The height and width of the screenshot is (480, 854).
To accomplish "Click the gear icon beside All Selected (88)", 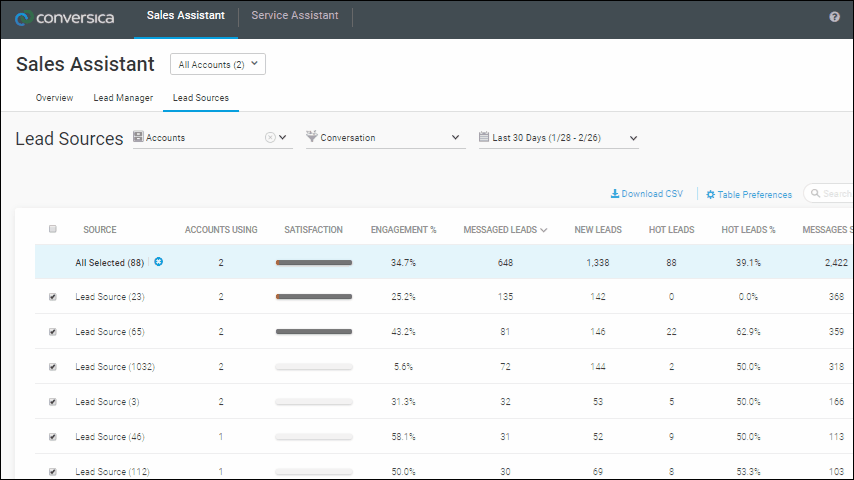I will pyautogui.click(x=158, y=262).
